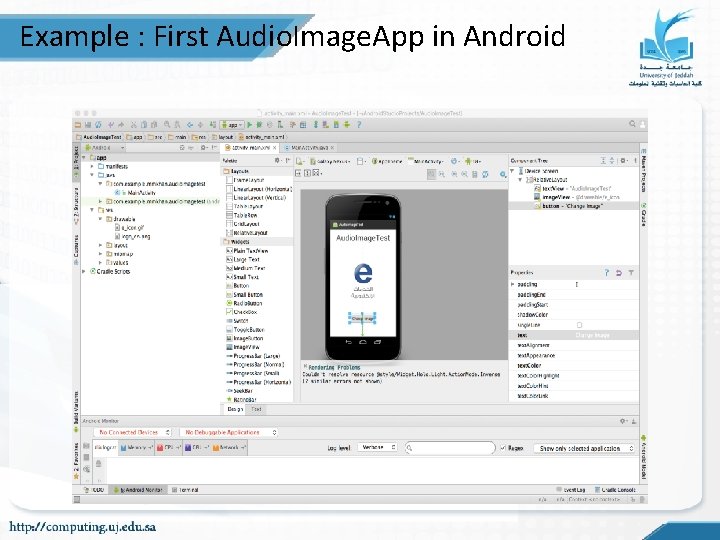Viewport: 720px width, 540px height.
Task: Click the Project panel gear icon
Action: (x=203, y=148)
